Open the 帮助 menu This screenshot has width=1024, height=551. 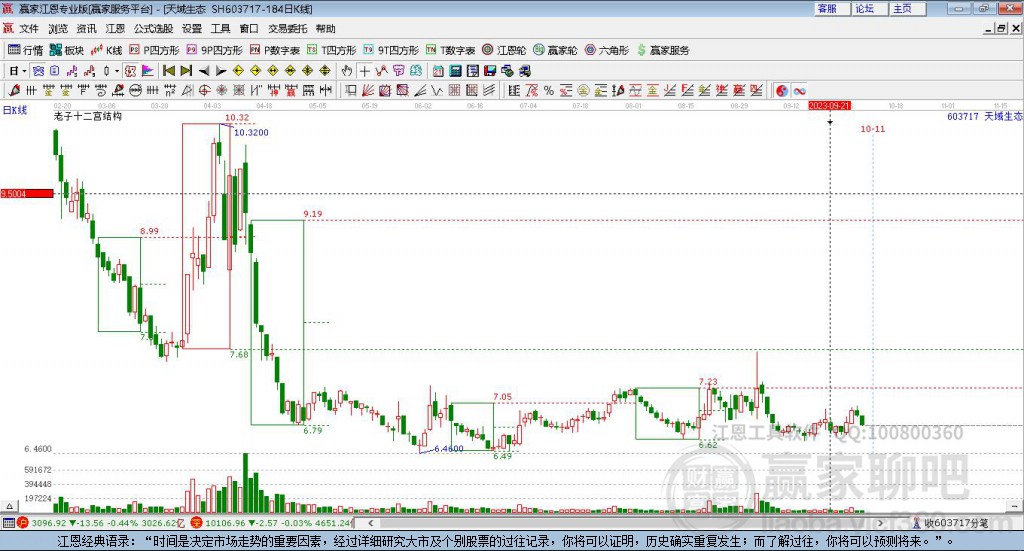325,29
